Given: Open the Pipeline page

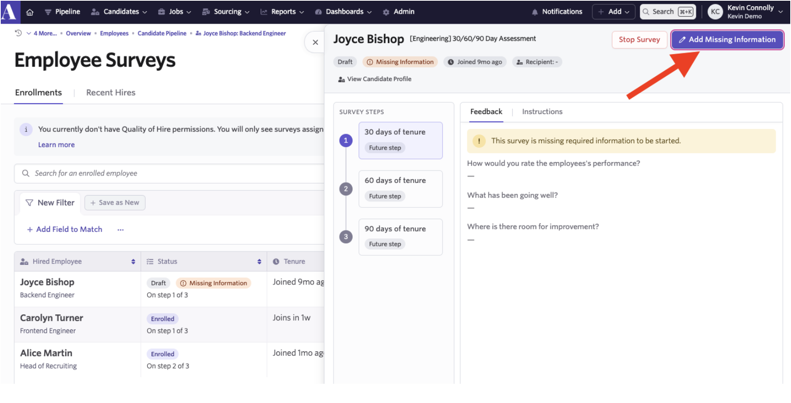Looking at the screenshot, I should (62, 12).
